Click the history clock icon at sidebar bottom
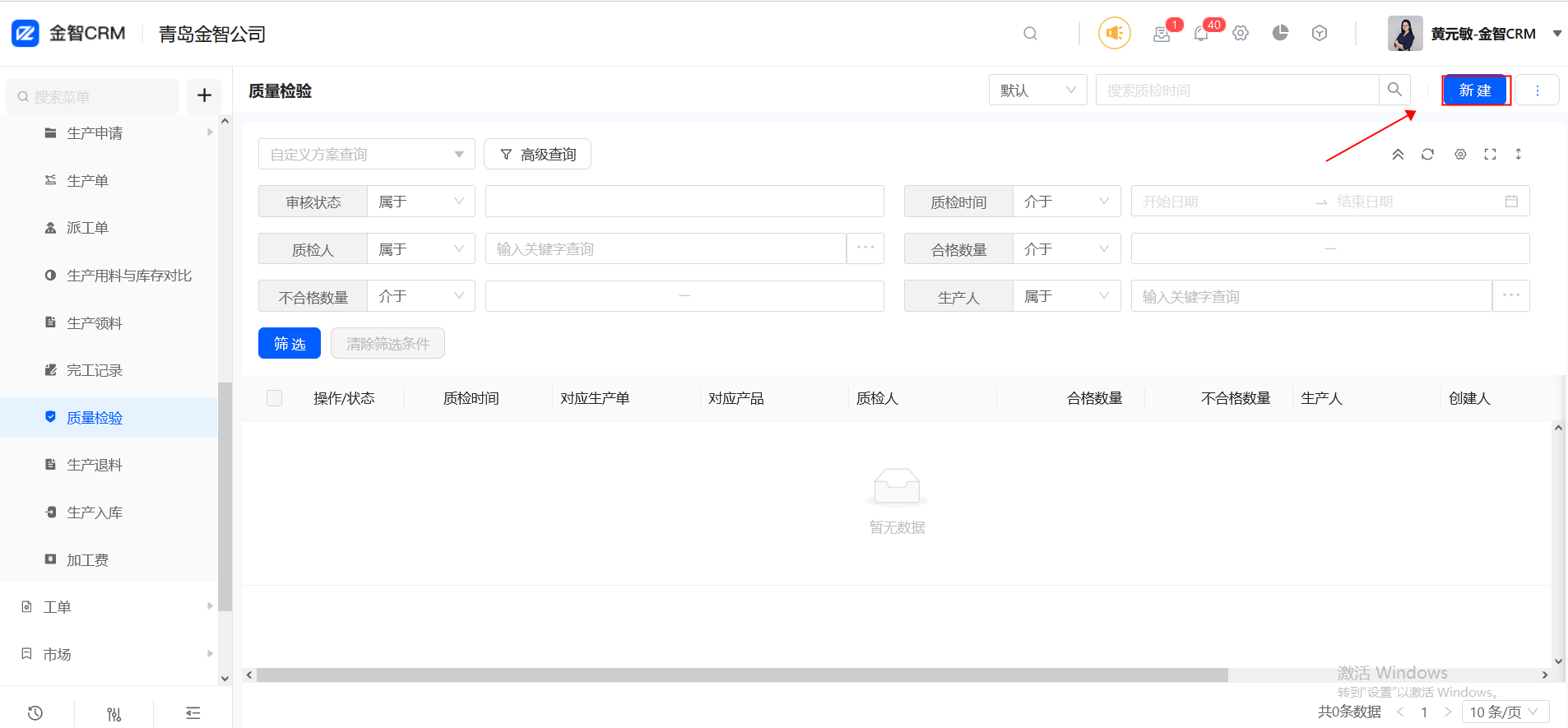 35,713
